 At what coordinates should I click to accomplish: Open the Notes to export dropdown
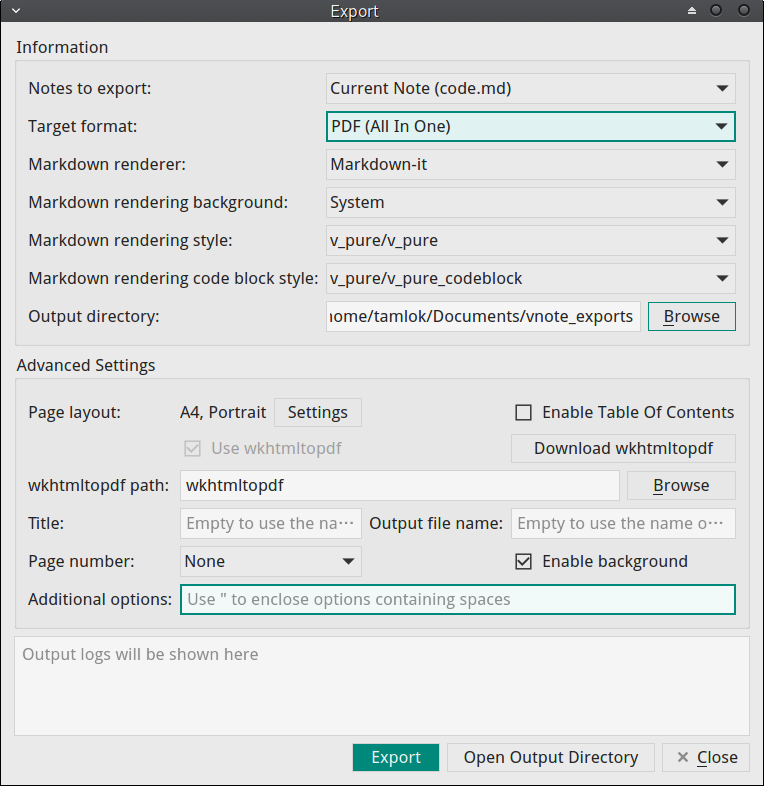[x=530, y=89]
